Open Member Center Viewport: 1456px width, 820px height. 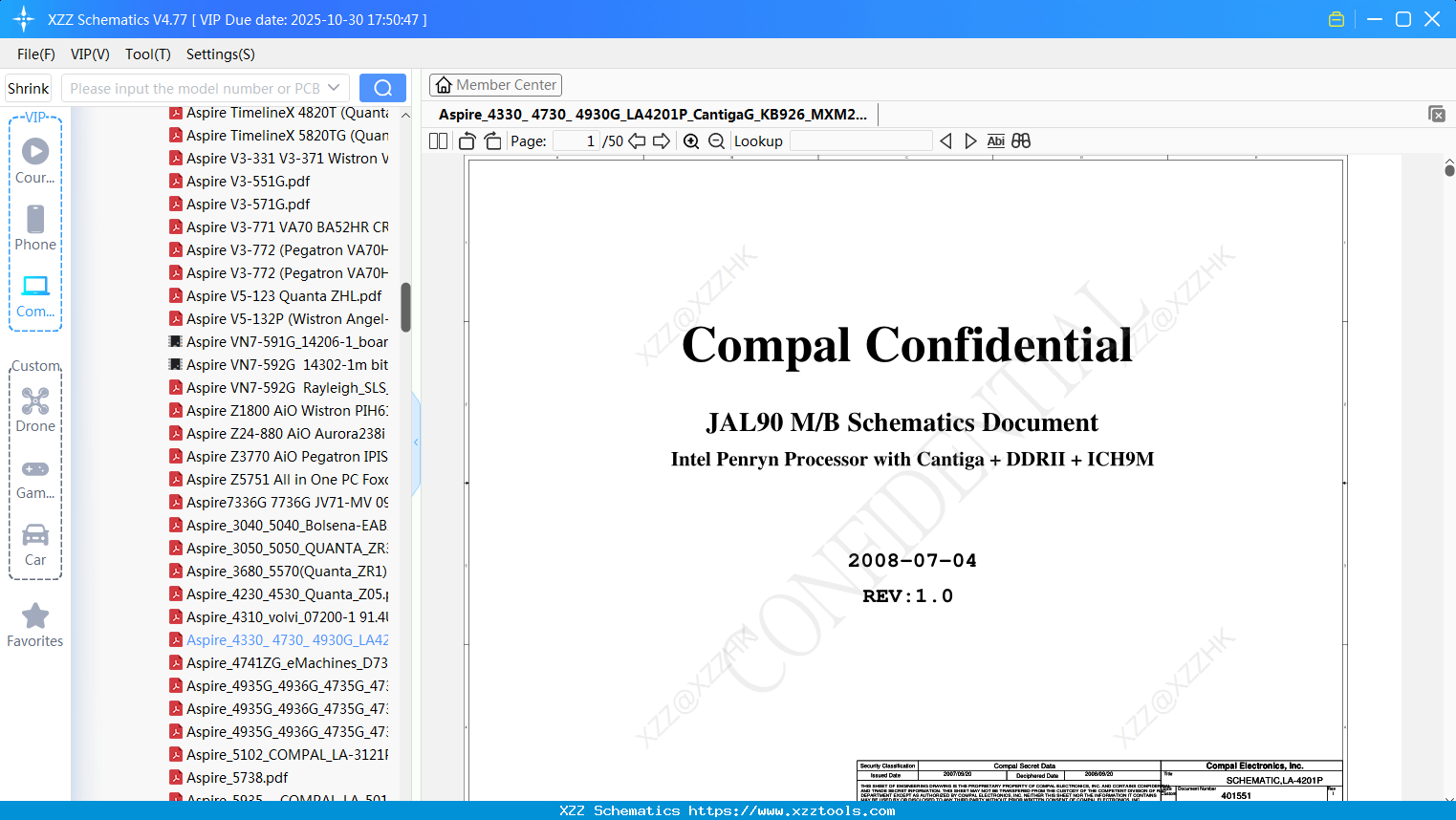[495, 85]
